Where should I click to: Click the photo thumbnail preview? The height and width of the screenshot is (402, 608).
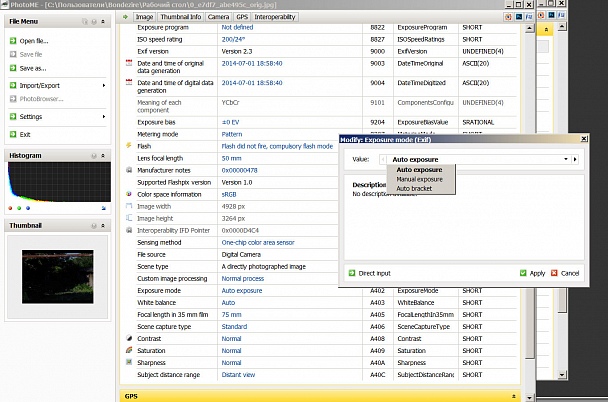click(57, 276)
